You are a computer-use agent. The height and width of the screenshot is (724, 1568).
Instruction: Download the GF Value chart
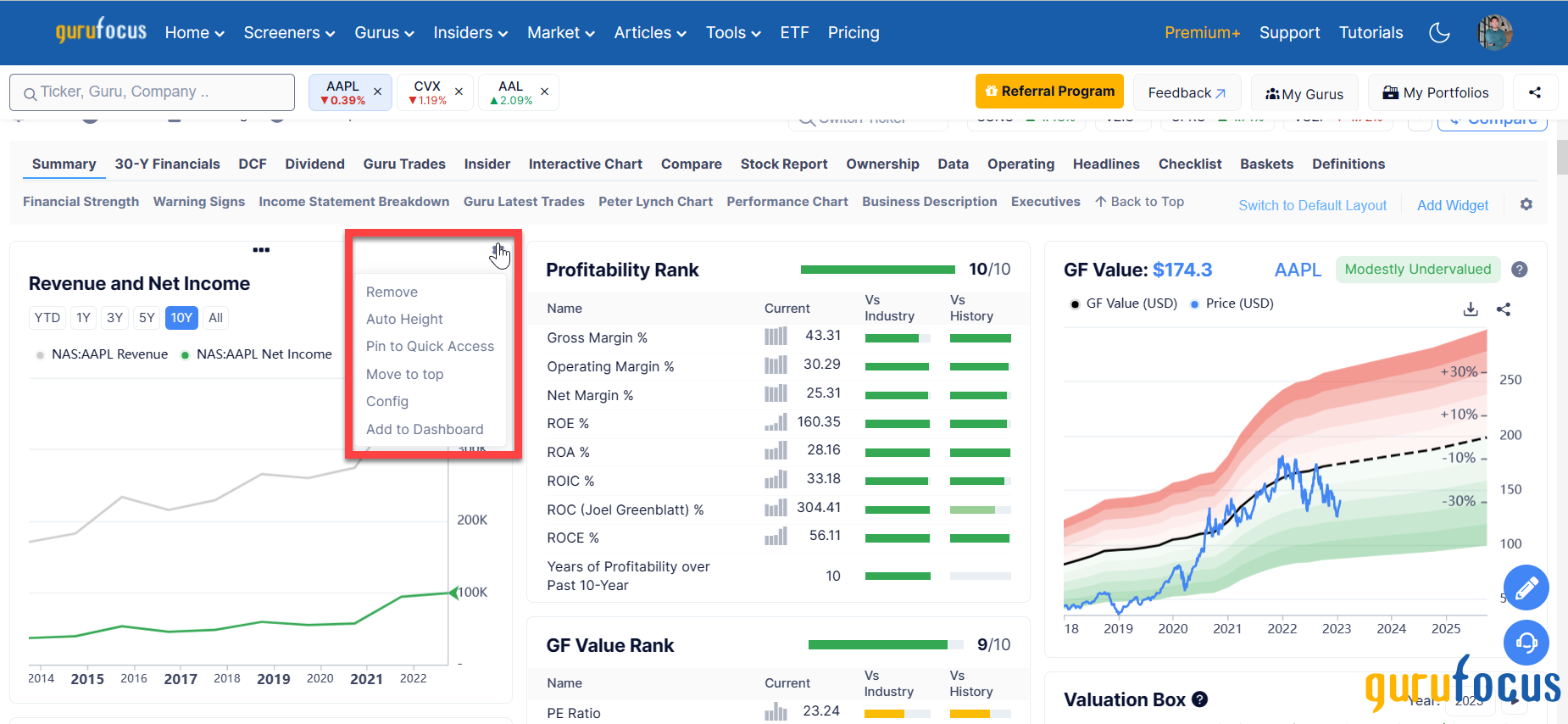click(1471, 309)
